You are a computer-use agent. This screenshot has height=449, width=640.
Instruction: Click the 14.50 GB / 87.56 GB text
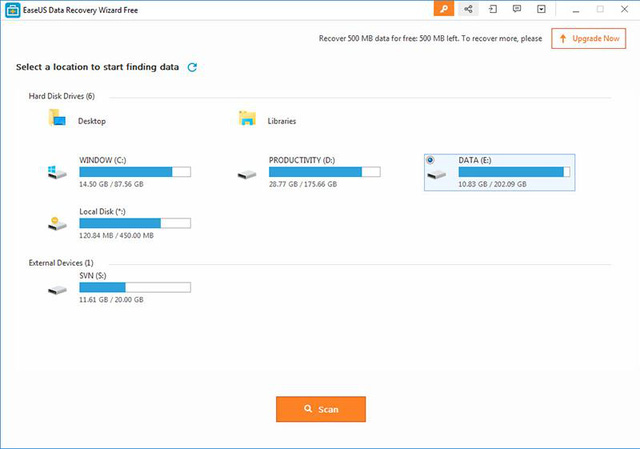111,184
